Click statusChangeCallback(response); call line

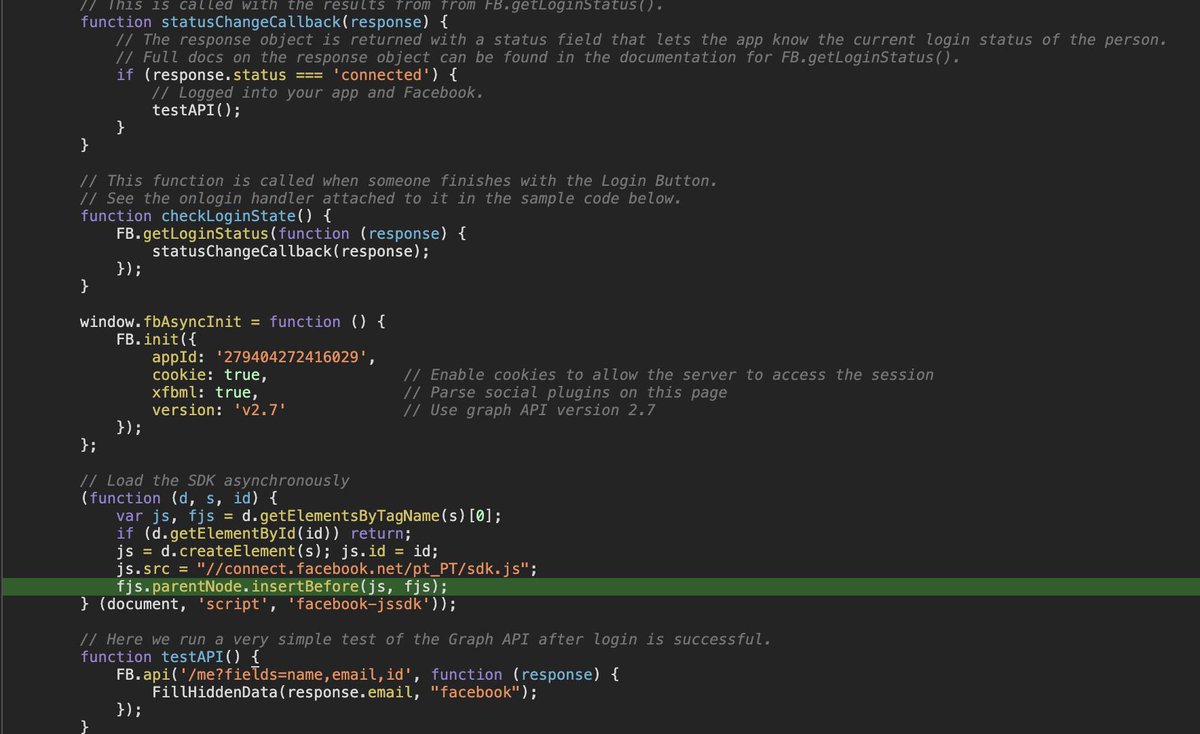pyautogui.click(x=290, y=251)
